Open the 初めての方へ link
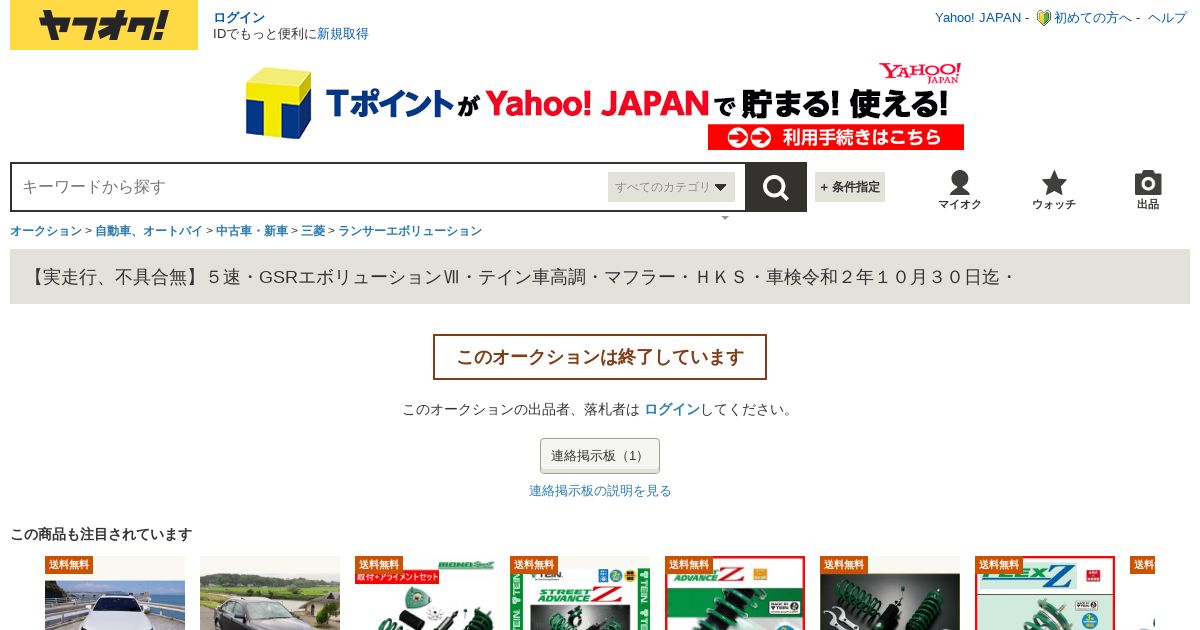The image size is (1200, 630). coord(1093,18)
